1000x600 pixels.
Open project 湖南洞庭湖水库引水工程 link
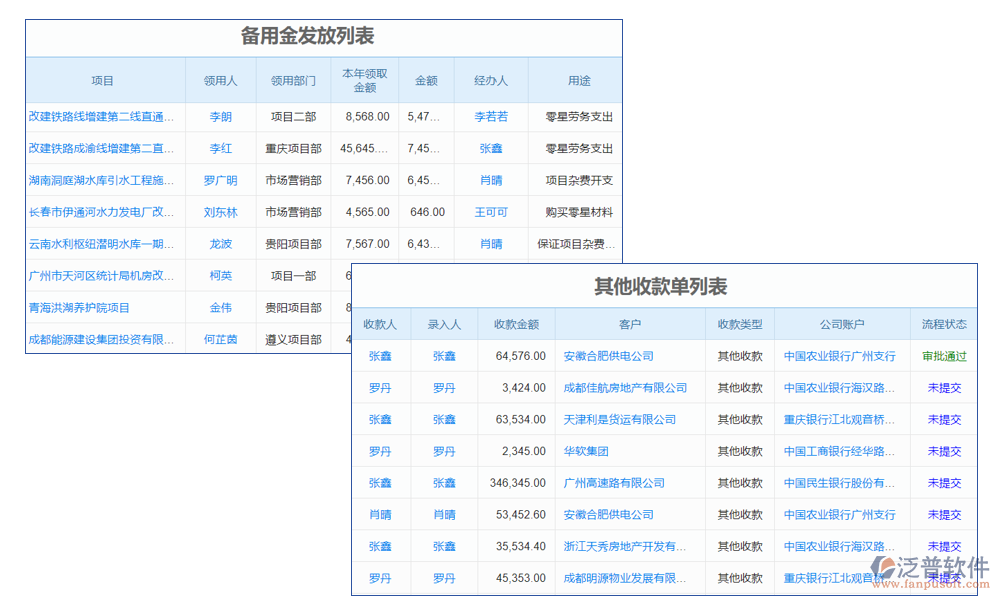[x=100, y=180]
